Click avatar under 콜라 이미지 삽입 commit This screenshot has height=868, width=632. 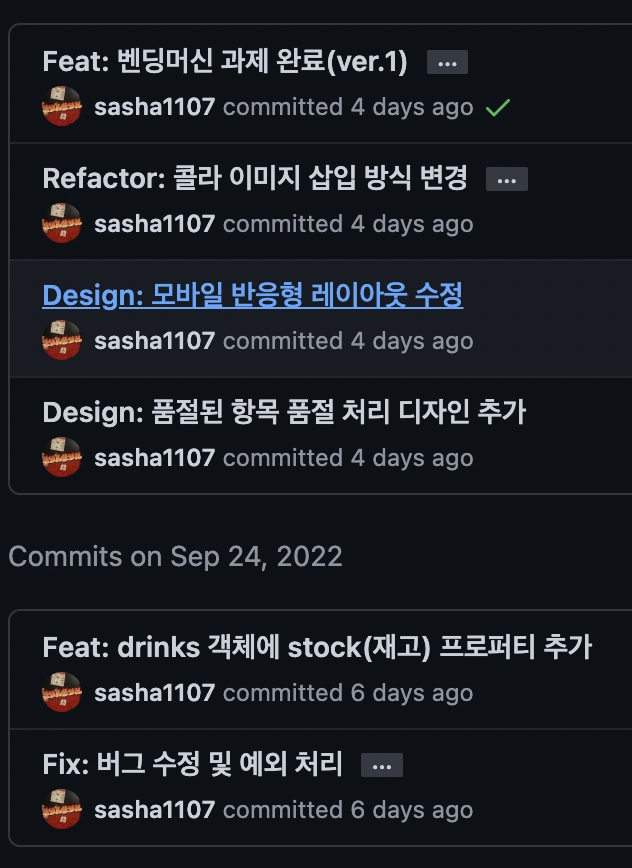click(62, 224)
